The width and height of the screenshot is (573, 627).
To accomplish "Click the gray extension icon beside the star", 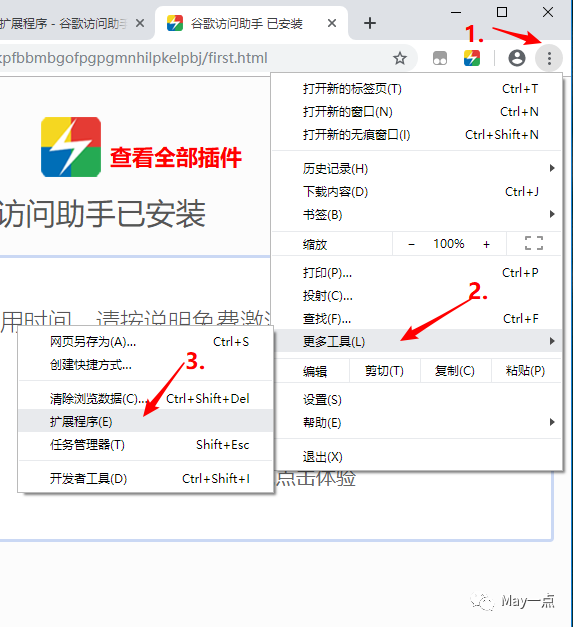I will (440, 58).
